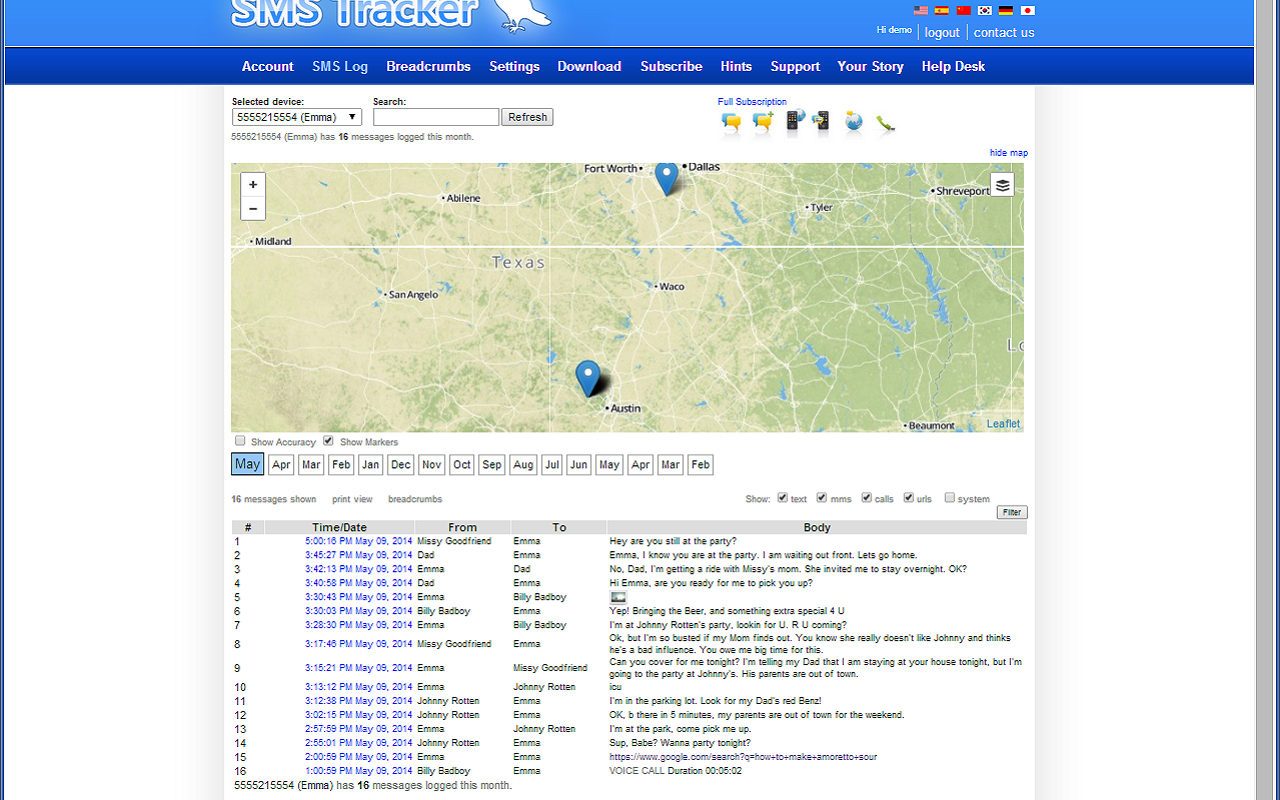Toggle the calls filter checkbox
1280x800 pixels.
click(867, 498)
